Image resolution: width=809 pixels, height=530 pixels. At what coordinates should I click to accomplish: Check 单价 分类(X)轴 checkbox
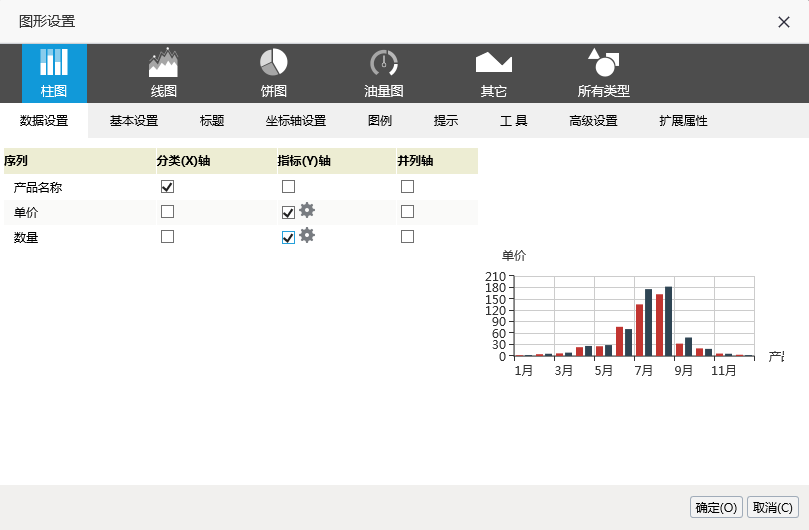coord(167,212)
